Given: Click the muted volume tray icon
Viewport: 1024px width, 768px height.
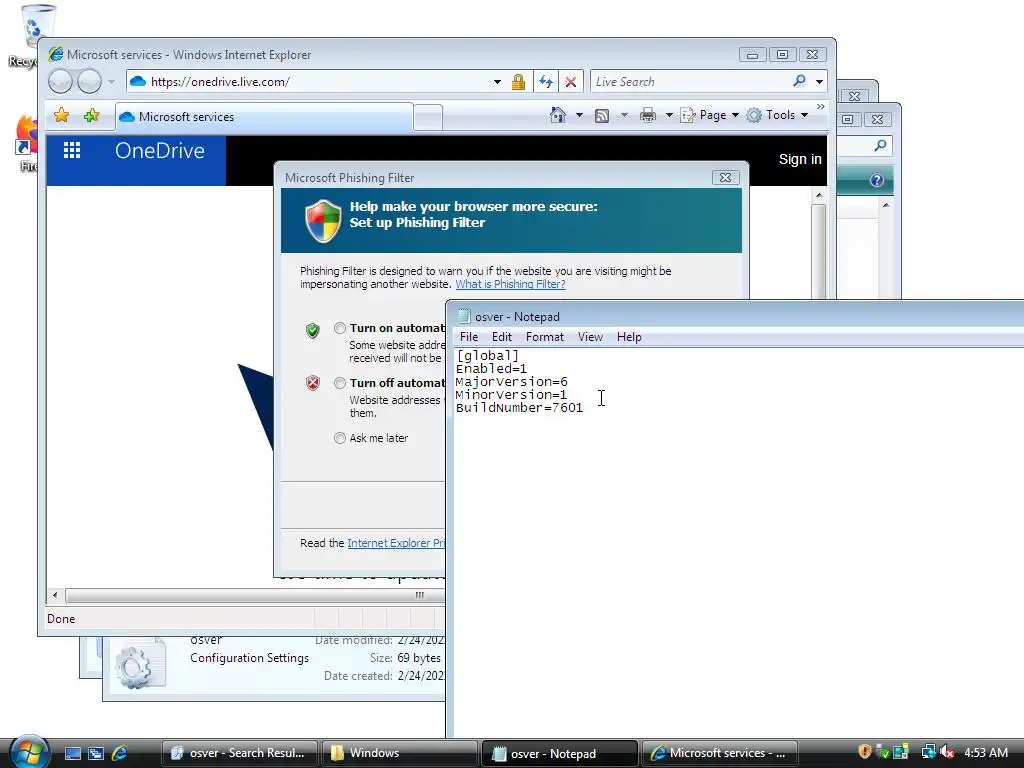Looking at the screenshot, I should click(x=948, y=752).
